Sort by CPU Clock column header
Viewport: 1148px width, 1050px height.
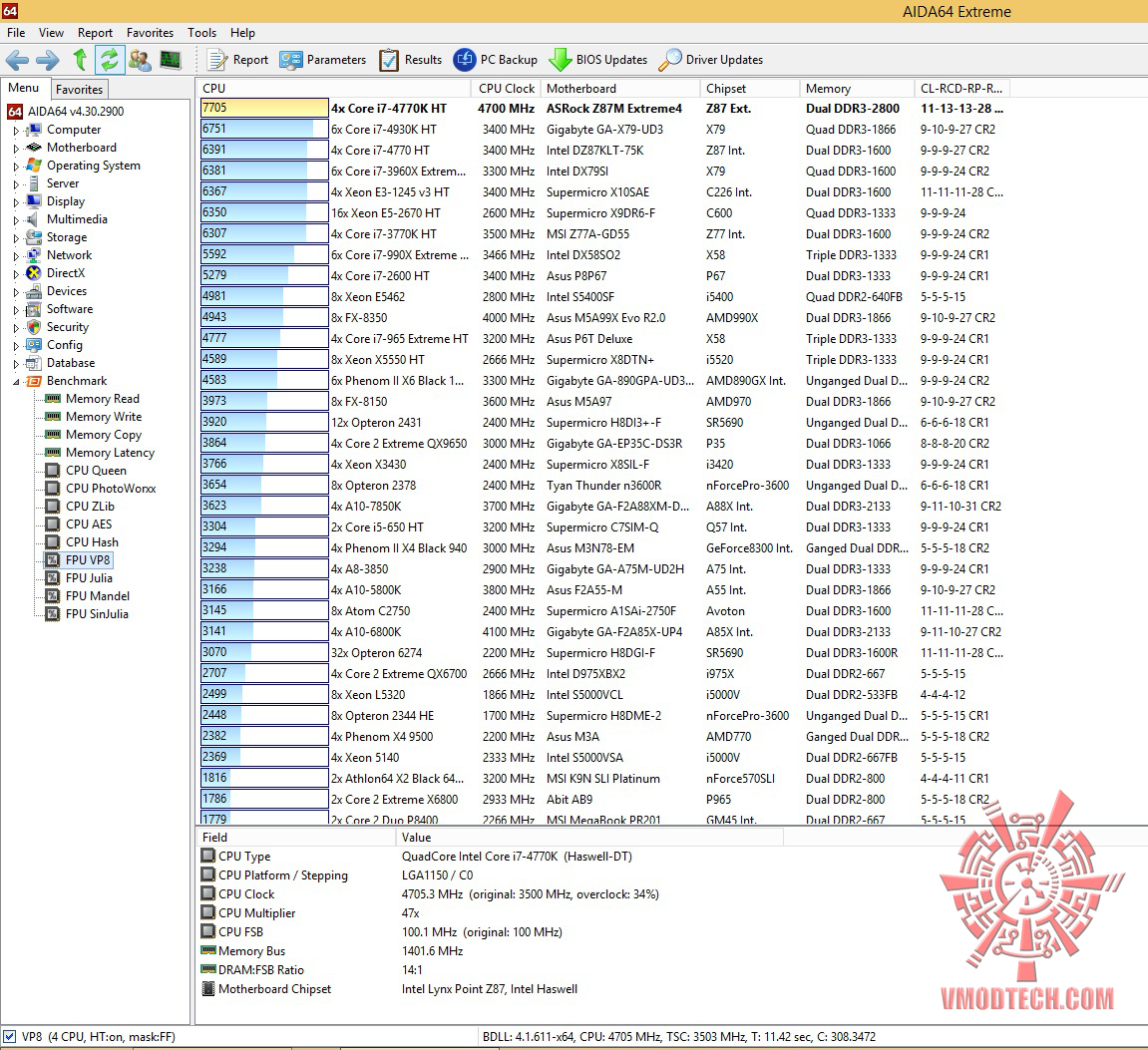pyautogui.click(x=507, y=89)
